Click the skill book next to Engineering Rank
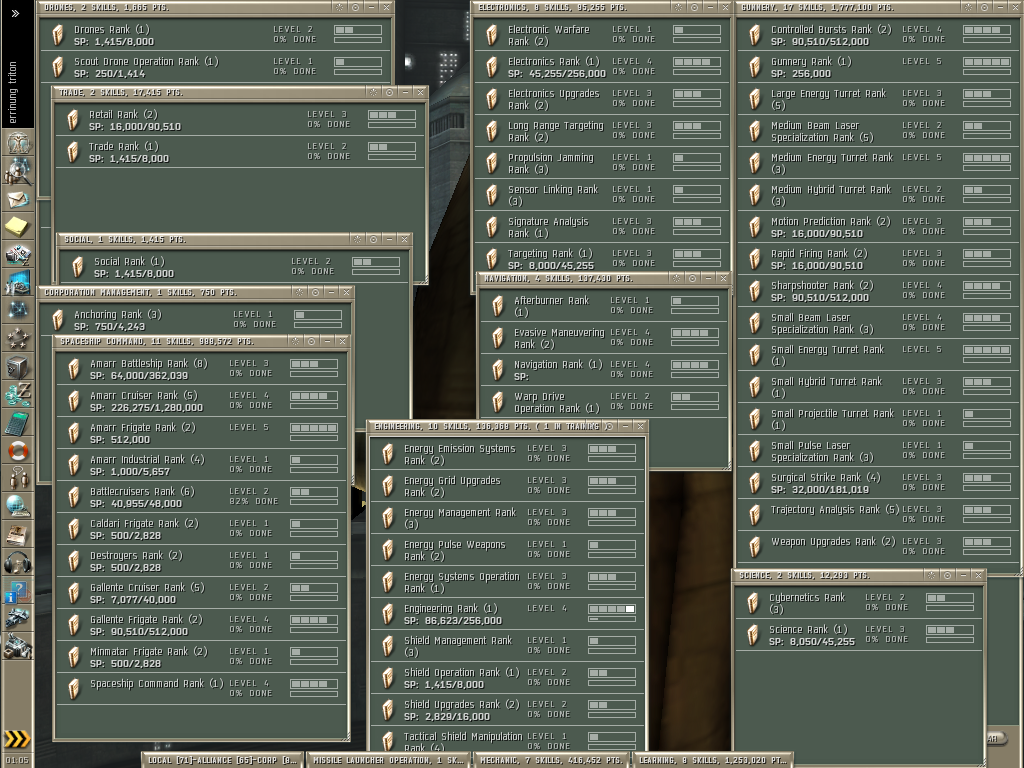 [388, 615]
